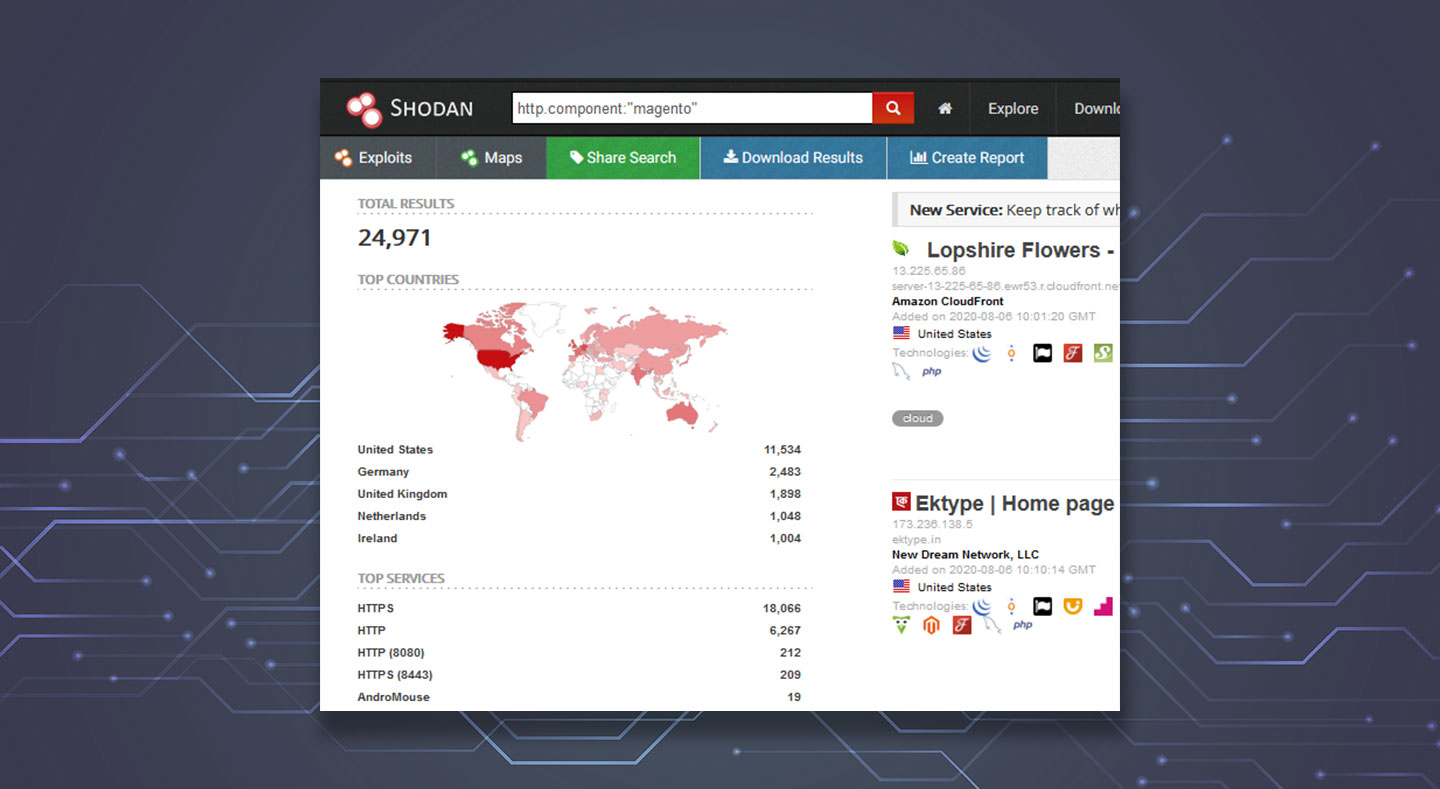Click the black flag icon under Ektype
1440x789 pixels.
(x=1043, y=606)
